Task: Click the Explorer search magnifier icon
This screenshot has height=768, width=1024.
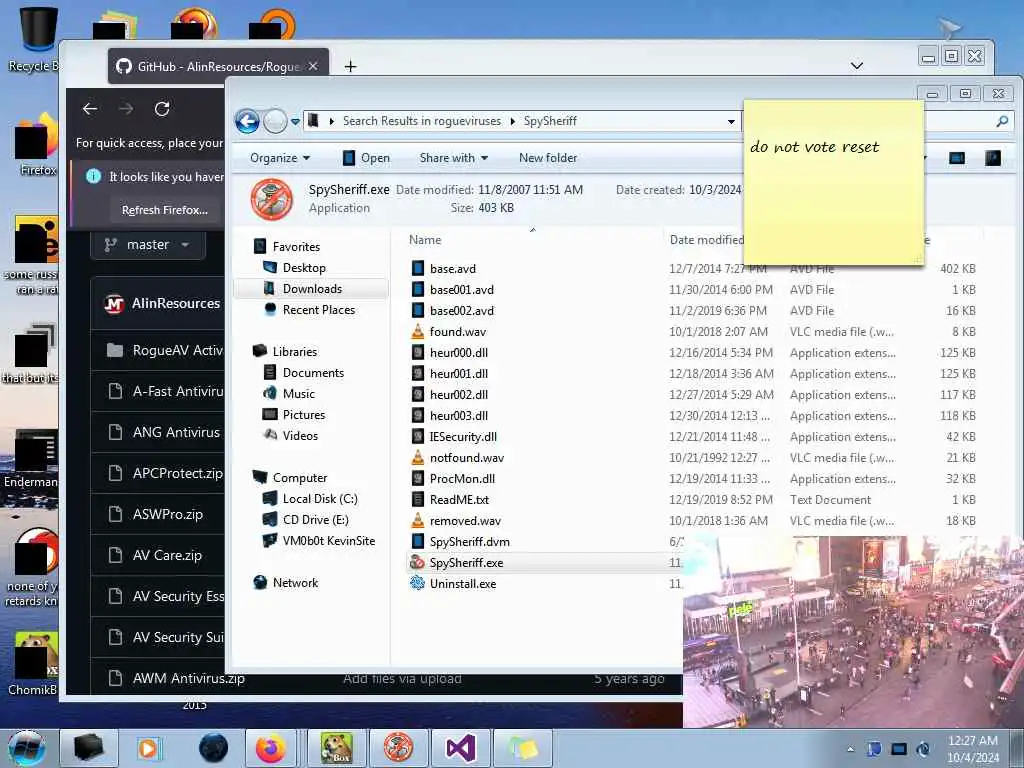Action: point(1002,121)
